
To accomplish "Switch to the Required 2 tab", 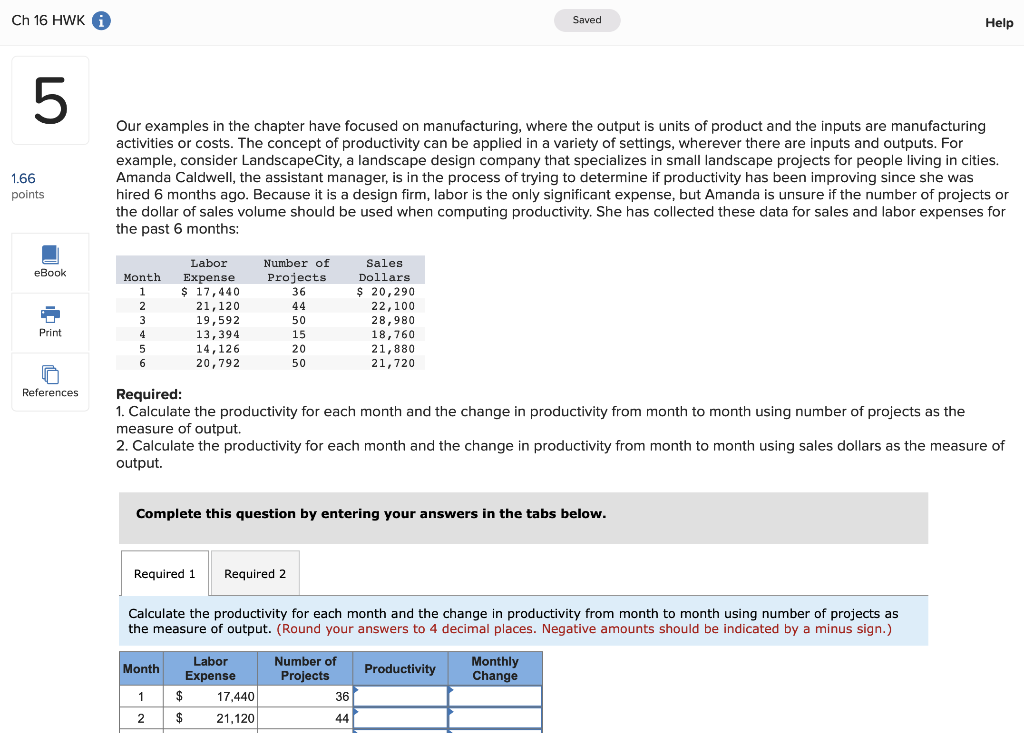I will [x=255, y=573].
